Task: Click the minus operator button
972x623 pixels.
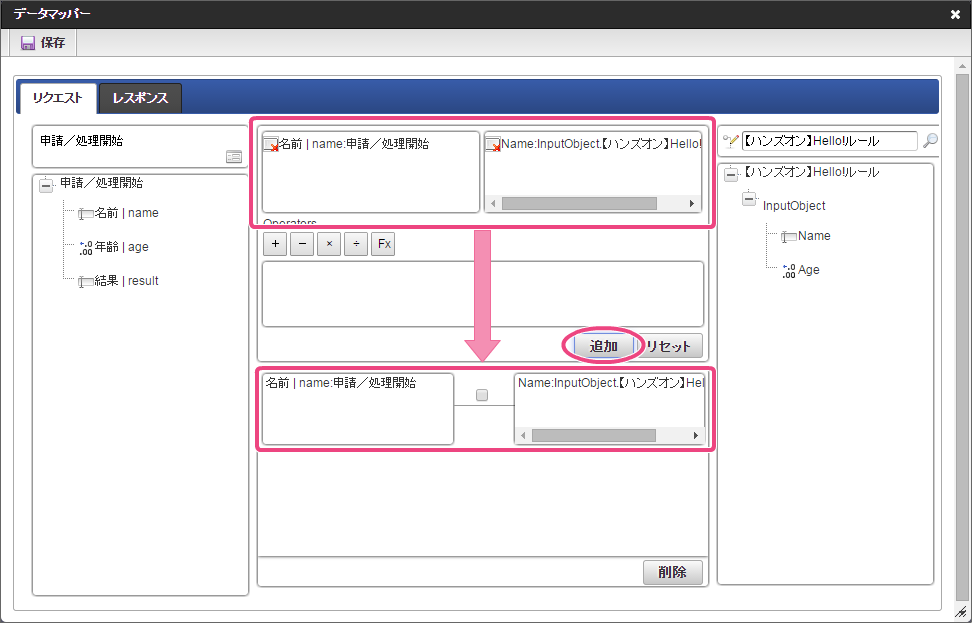Action: pyautogui.click(x=302, y=244)
